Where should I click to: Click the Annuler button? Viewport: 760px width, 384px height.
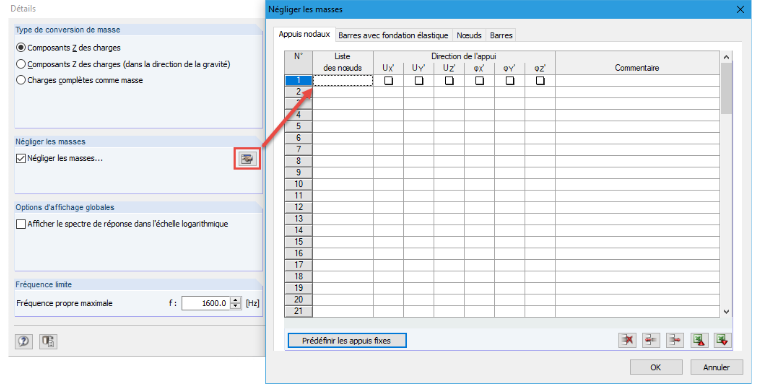tap(716, 367)
